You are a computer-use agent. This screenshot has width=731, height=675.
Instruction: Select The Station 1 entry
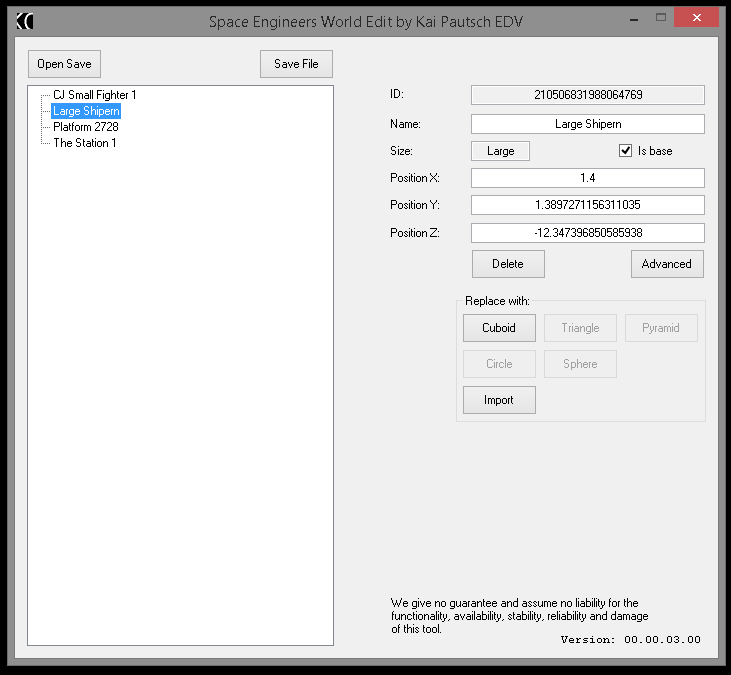click(85, 143)
